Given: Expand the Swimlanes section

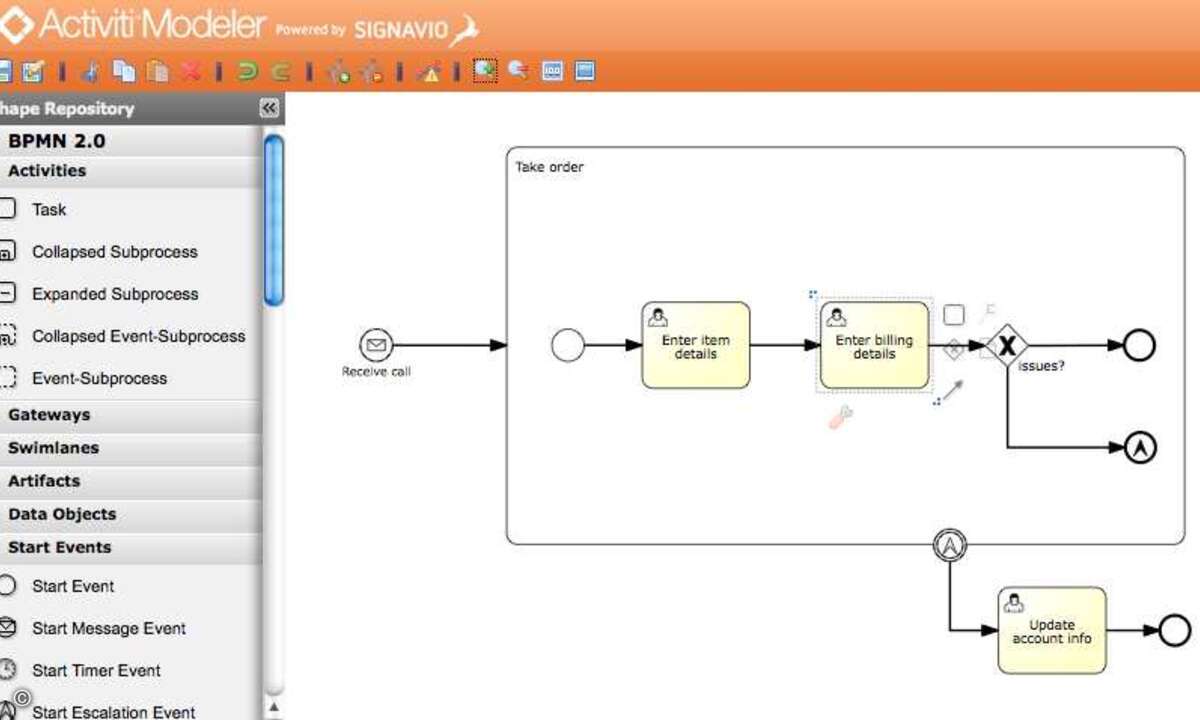Looking at the screenshot, I should pos(131,448).
